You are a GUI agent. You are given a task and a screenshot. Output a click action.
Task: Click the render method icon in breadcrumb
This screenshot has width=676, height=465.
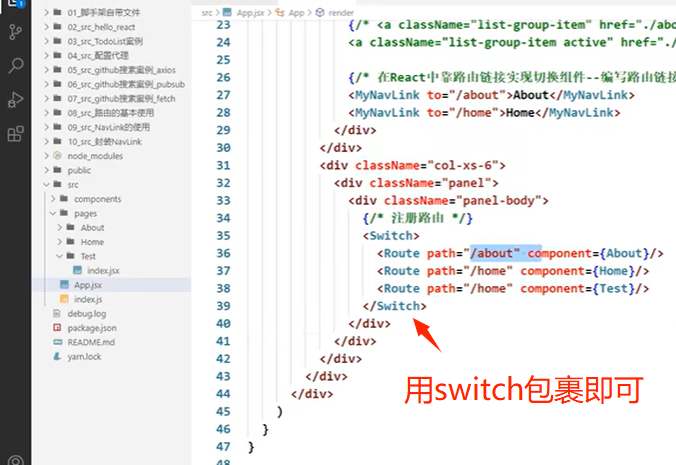pyautogui.click(x=320, y=12)
